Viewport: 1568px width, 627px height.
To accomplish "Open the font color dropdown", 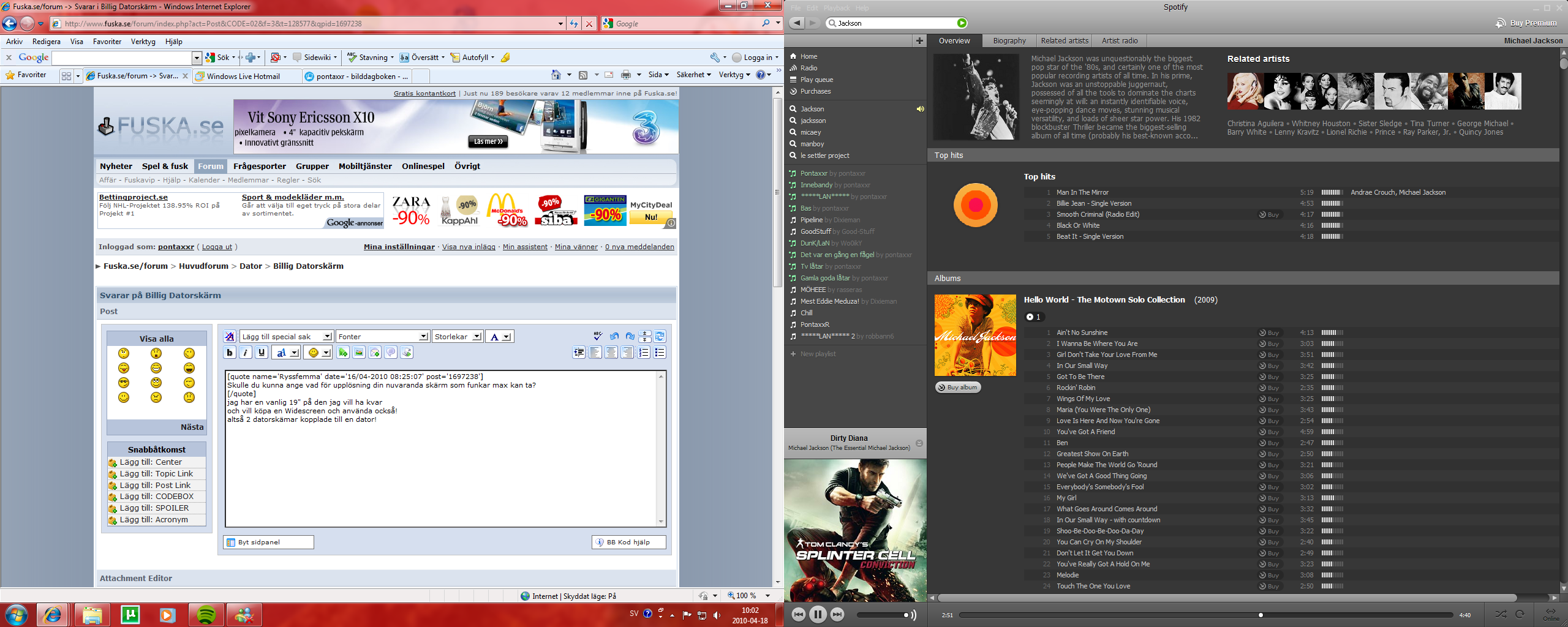I will (500, 336).
